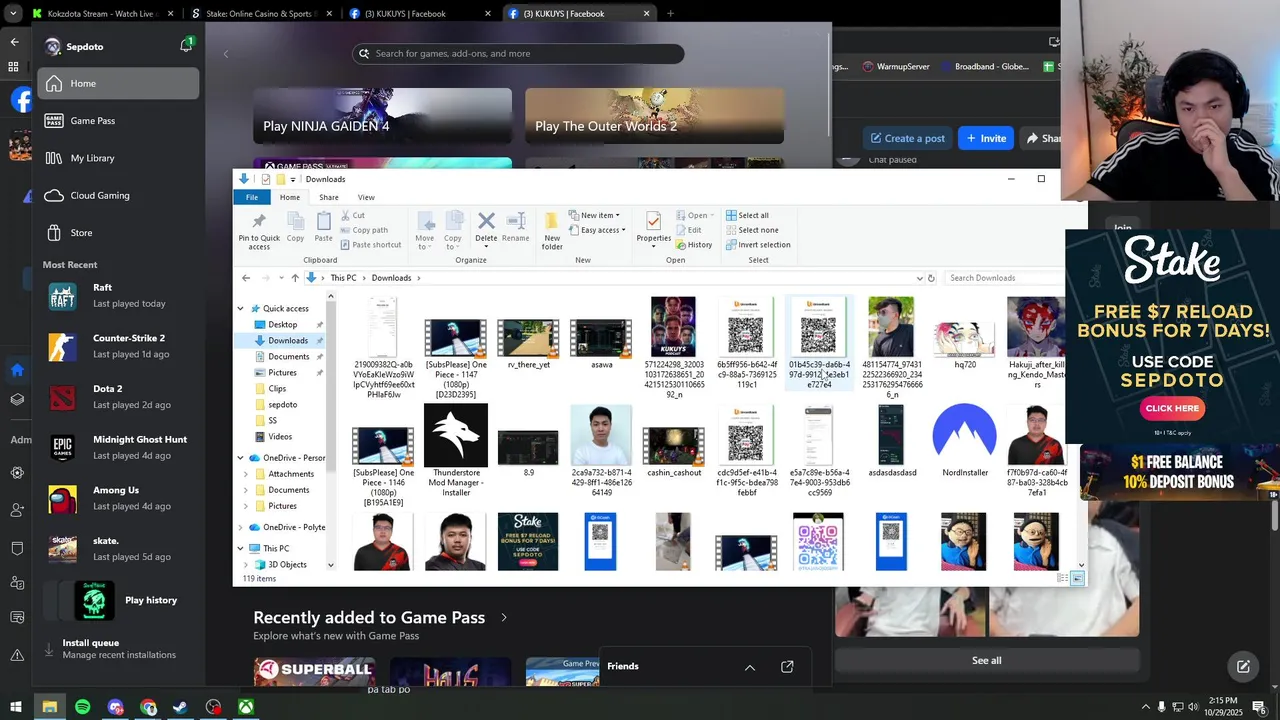
Task: Select Stake Online Casino browser tab
Action: pyautogui.click(x=260, y=14)
